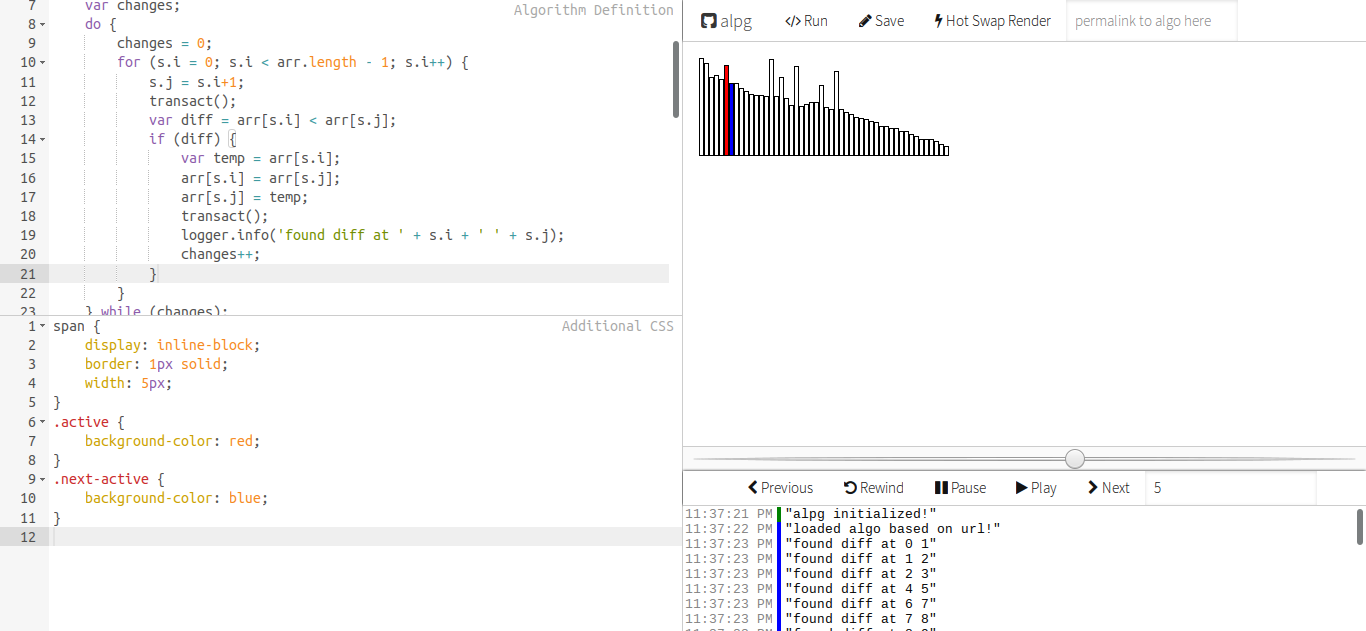Click the blue next-active bar in the chart
This screenshot has width=1366, height=631.
click(731, 119)
